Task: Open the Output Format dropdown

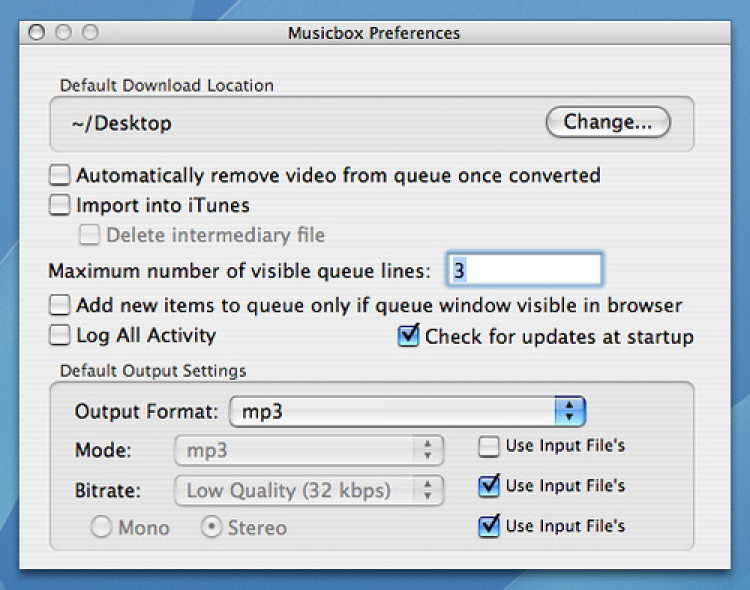Action: coord(407,411)
